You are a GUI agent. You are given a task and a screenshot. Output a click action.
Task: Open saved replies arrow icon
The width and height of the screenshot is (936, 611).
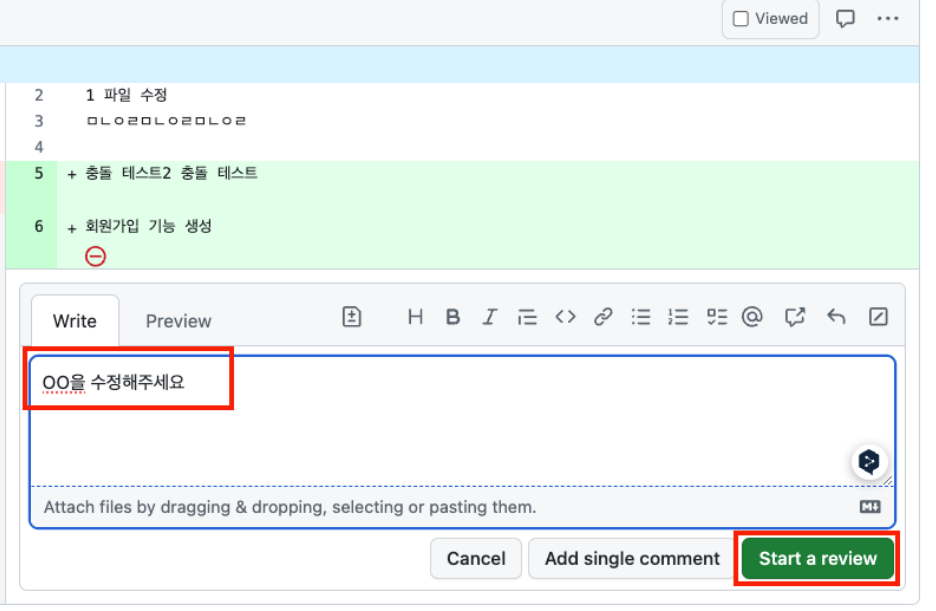coord(836,316)
